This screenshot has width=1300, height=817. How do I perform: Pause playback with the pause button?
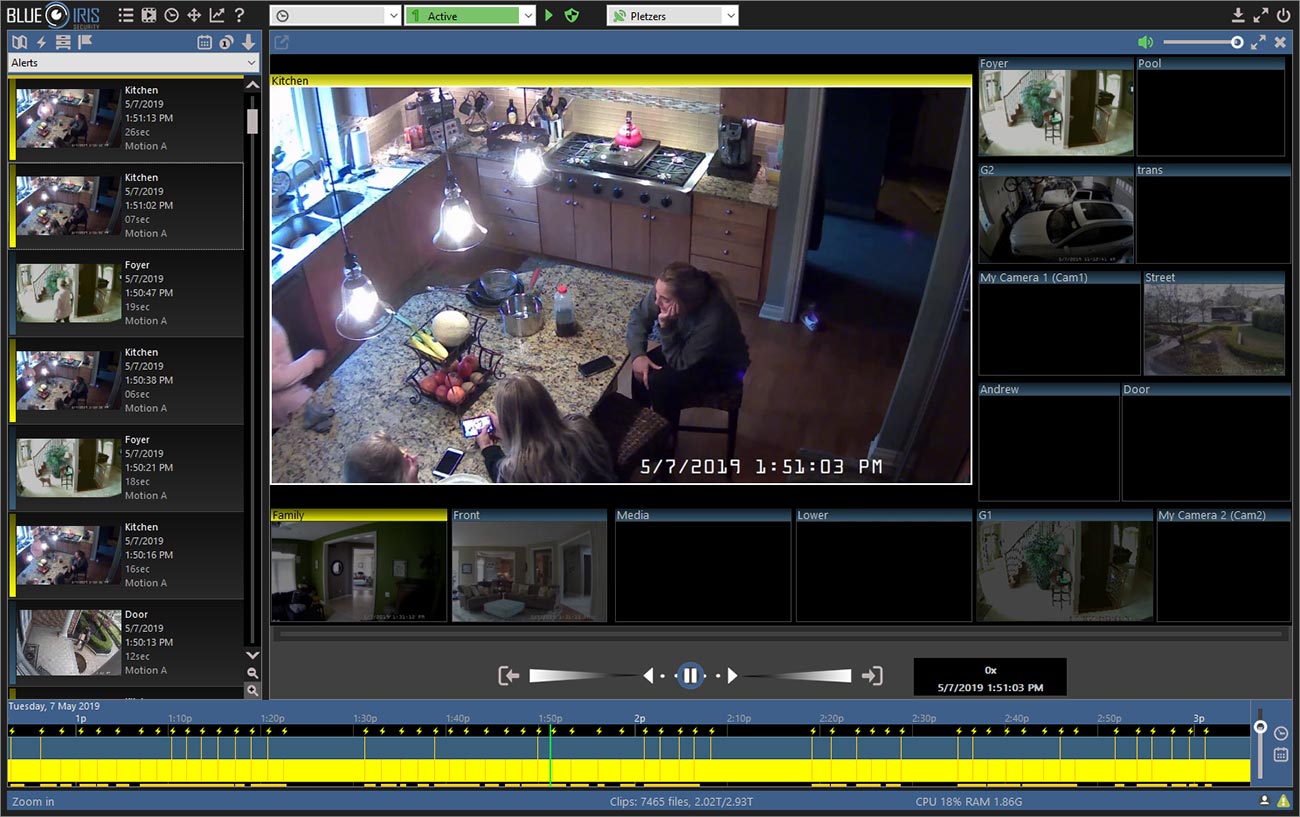pos(691,675)
